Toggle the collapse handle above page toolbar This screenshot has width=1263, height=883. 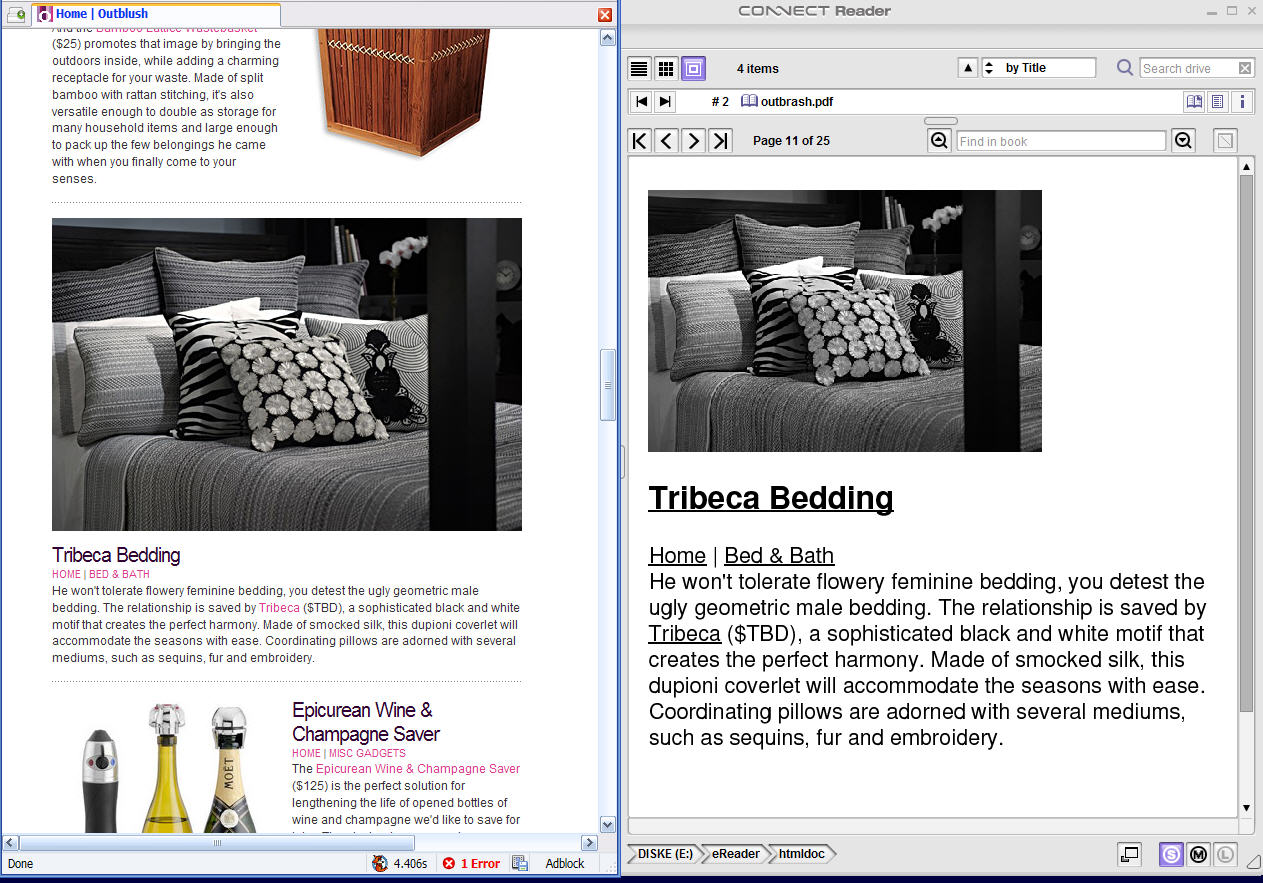click(940, 121)
